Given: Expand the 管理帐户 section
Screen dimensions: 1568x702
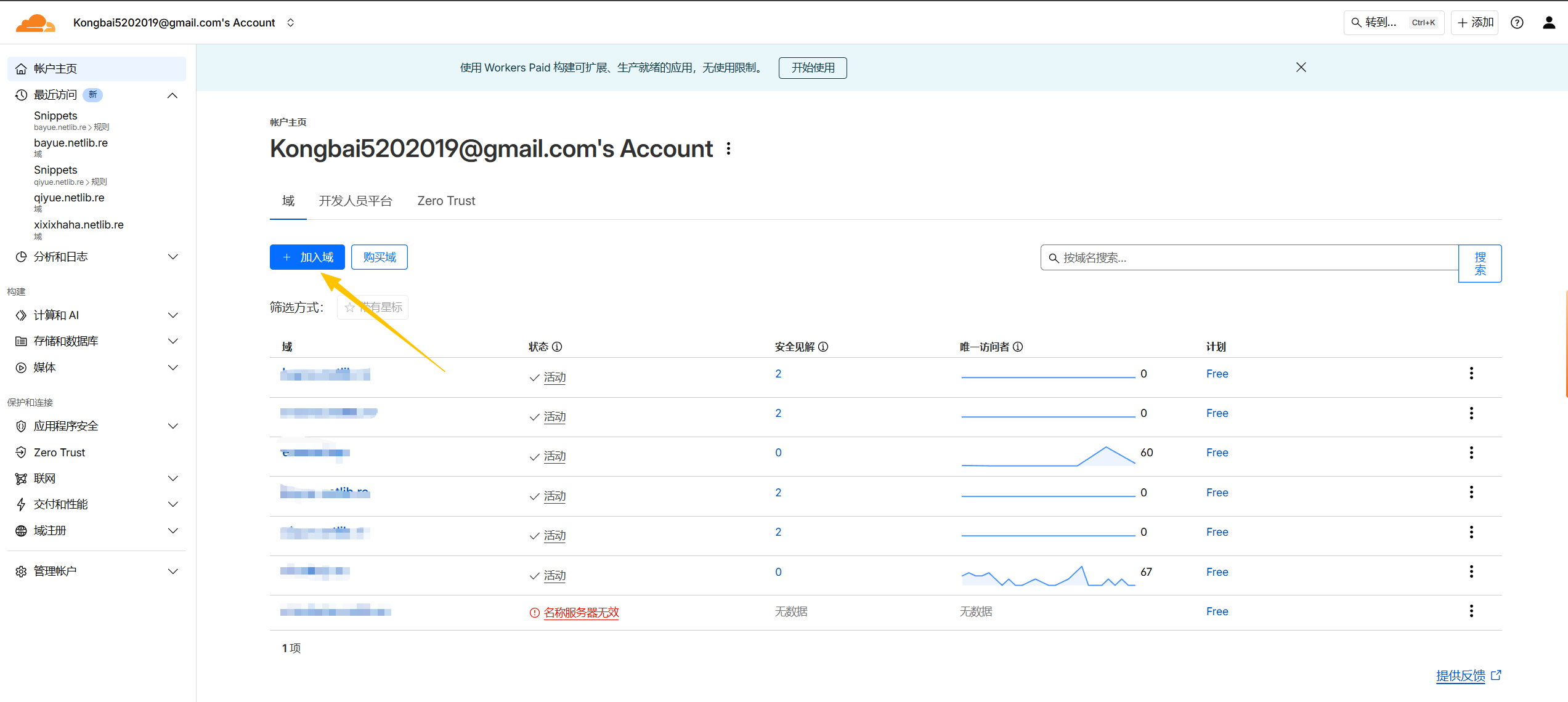Looking at the screenshot, I should tap(173, 571).
